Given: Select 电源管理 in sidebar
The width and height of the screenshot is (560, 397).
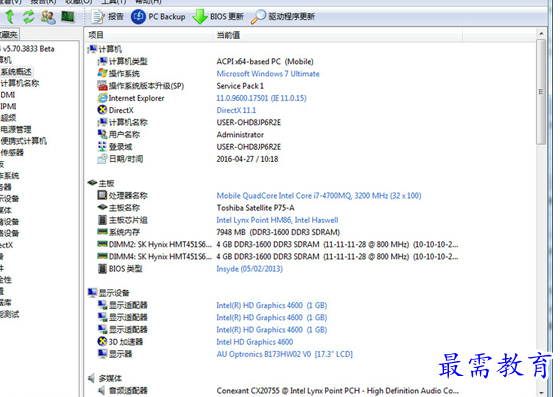Looking at the screenshot, I should (x=16, y=129).
